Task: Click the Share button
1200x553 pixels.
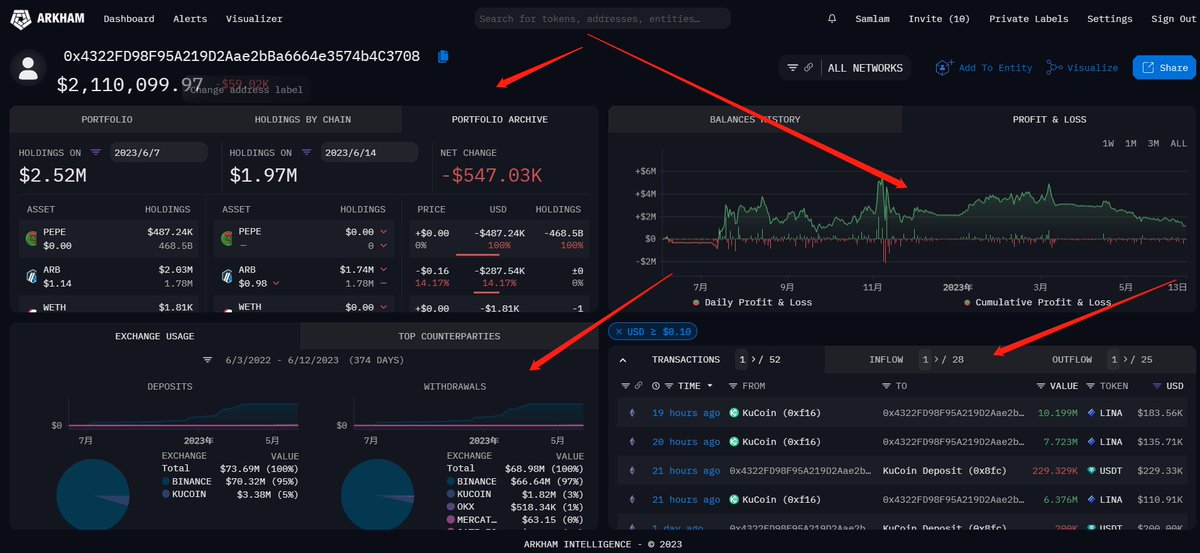Action: 1164,67
